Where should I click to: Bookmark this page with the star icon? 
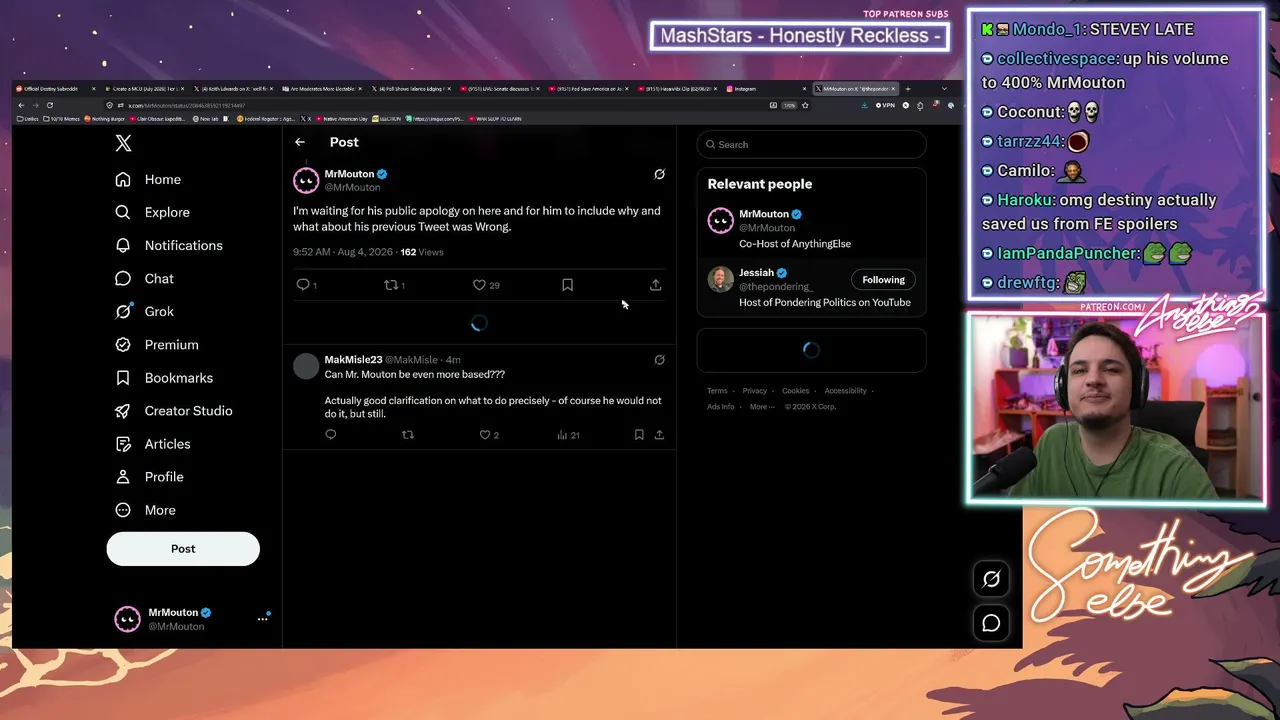806,105
